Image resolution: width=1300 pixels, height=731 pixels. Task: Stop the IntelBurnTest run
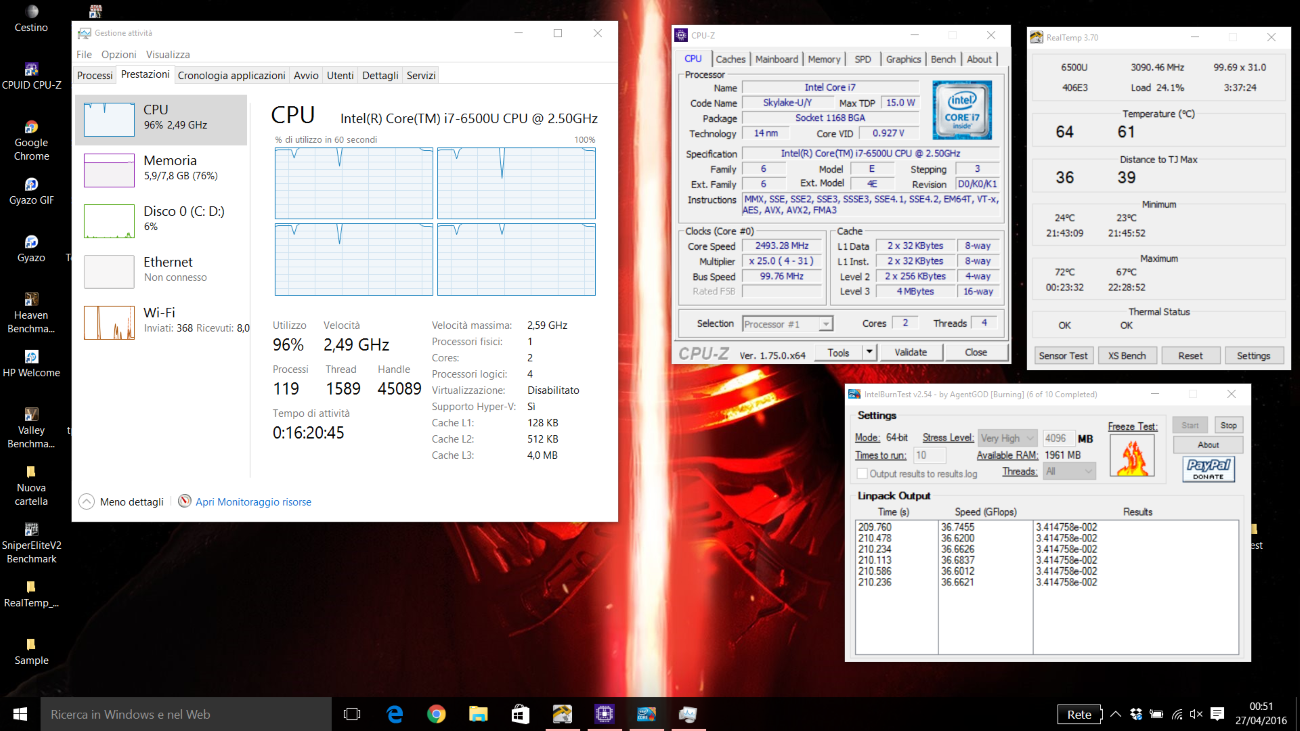tap(1229, 425)
